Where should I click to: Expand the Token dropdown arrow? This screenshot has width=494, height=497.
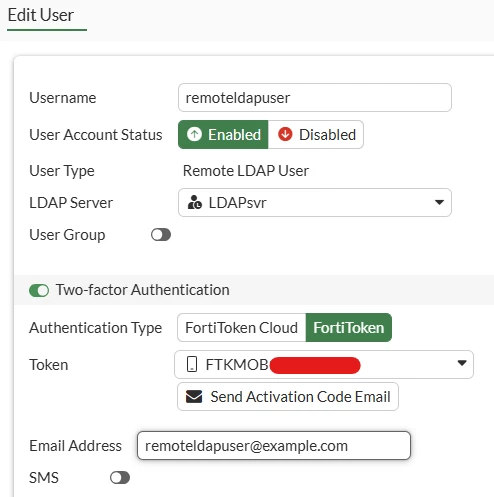pyautogui.click(x=462, y=363)
